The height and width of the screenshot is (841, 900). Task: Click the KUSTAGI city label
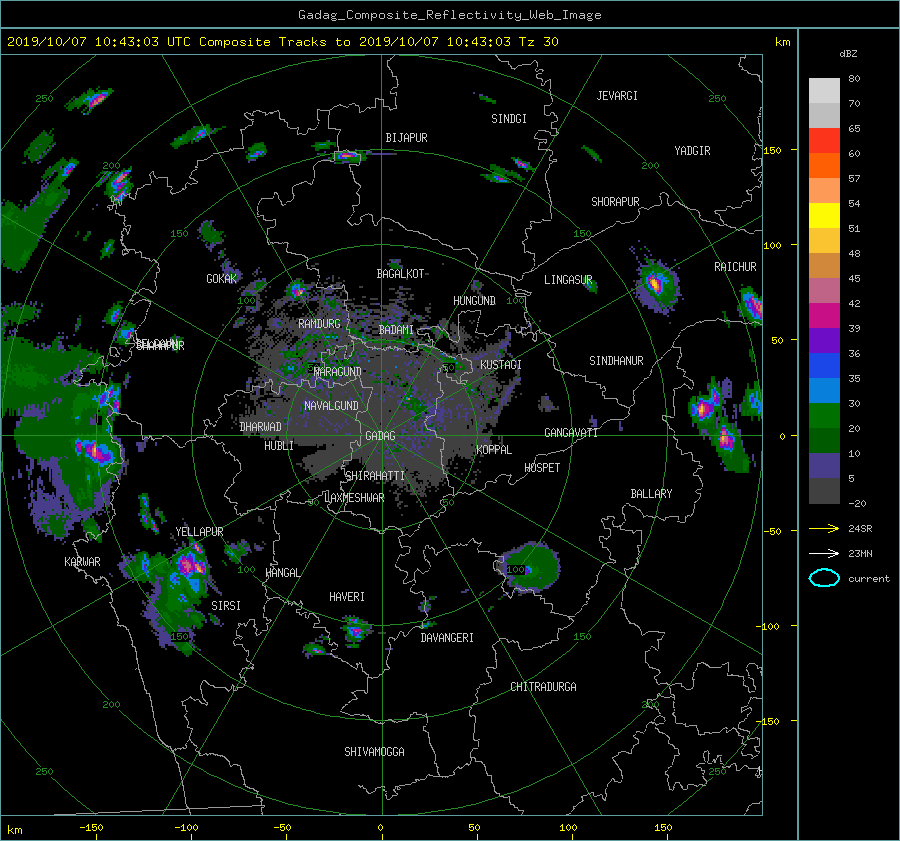(501, 365)
